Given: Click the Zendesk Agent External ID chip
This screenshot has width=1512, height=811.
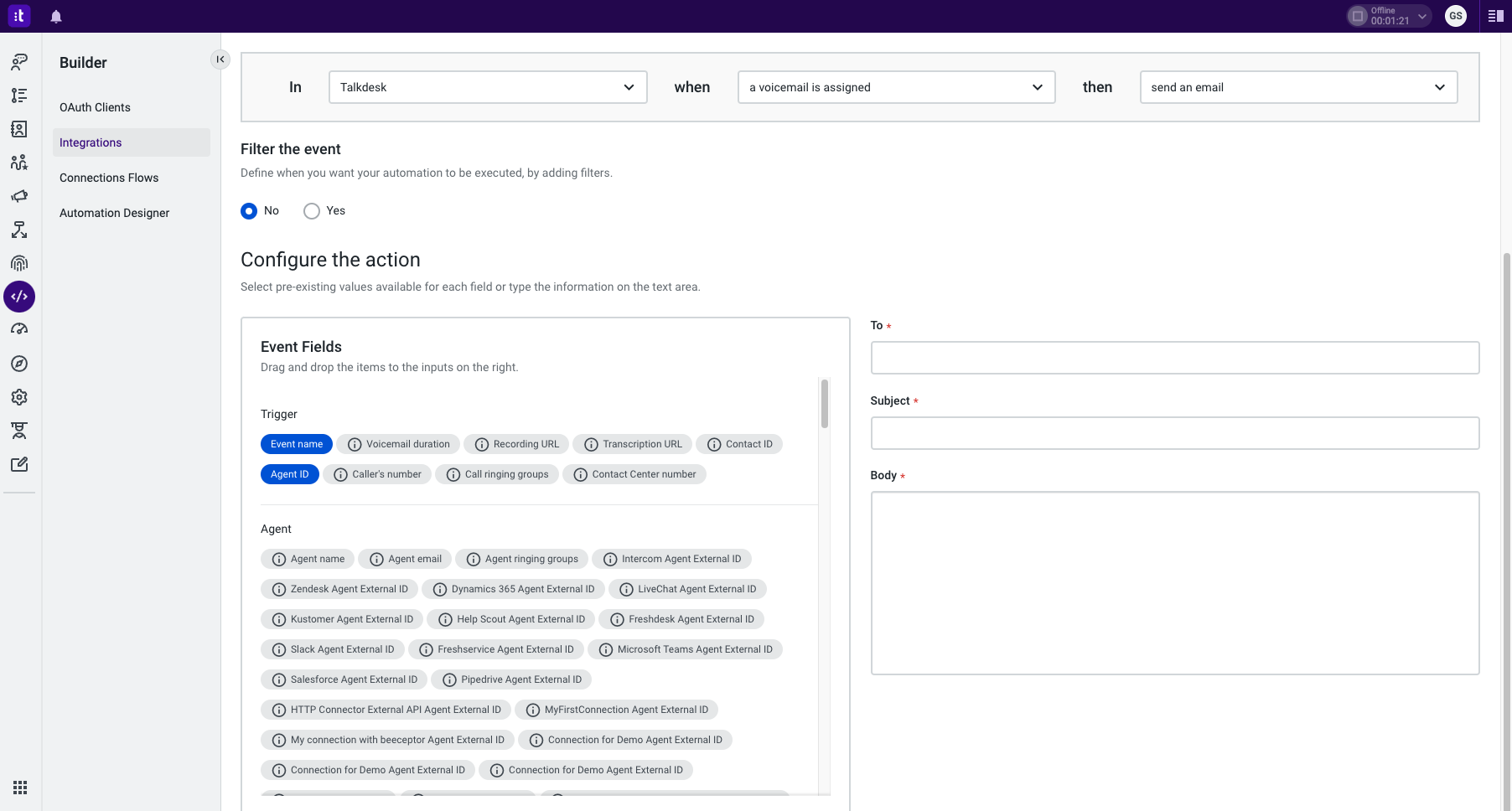Looking at the screenshot, I should click(x=339, y=589).
